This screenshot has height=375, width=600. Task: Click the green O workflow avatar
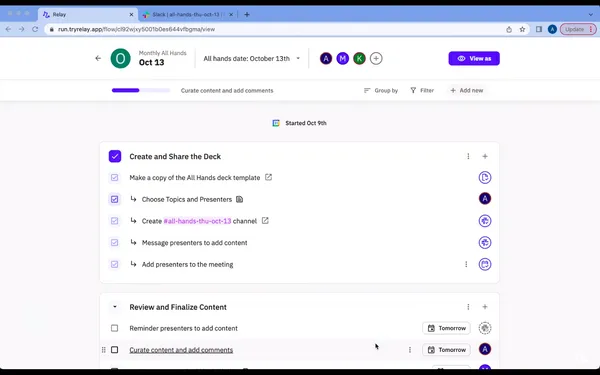coord(121,59)
